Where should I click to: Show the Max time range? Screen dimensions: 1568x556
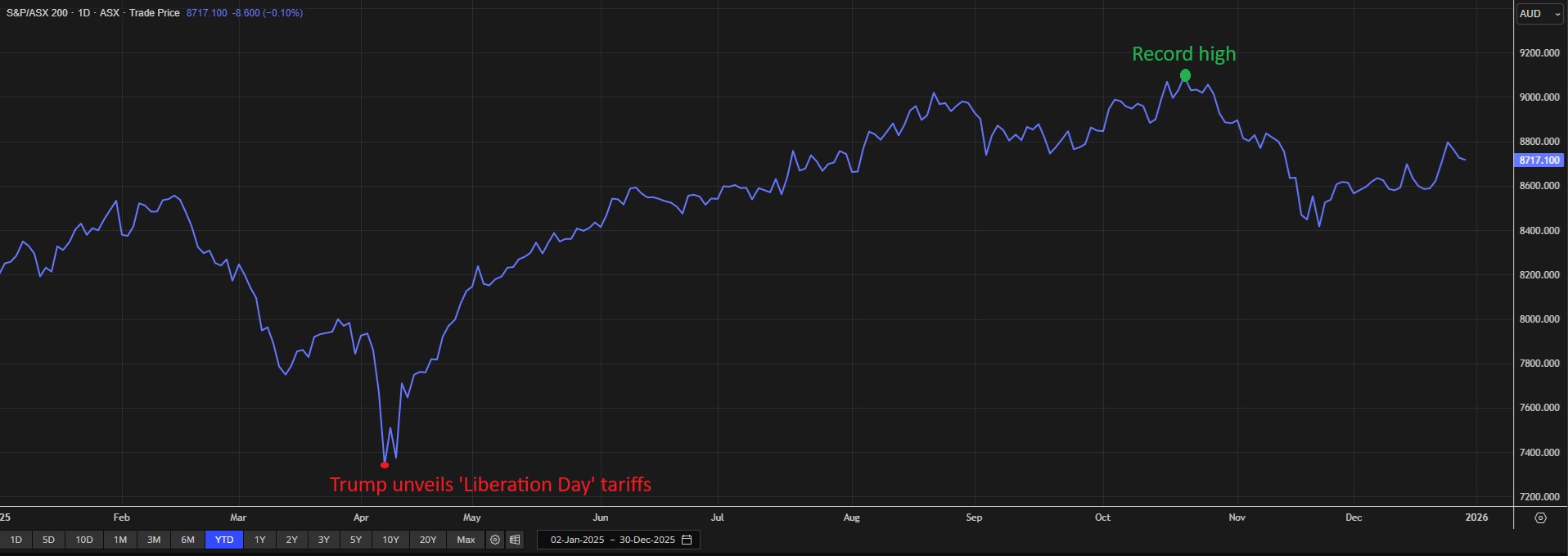[466, 540]
